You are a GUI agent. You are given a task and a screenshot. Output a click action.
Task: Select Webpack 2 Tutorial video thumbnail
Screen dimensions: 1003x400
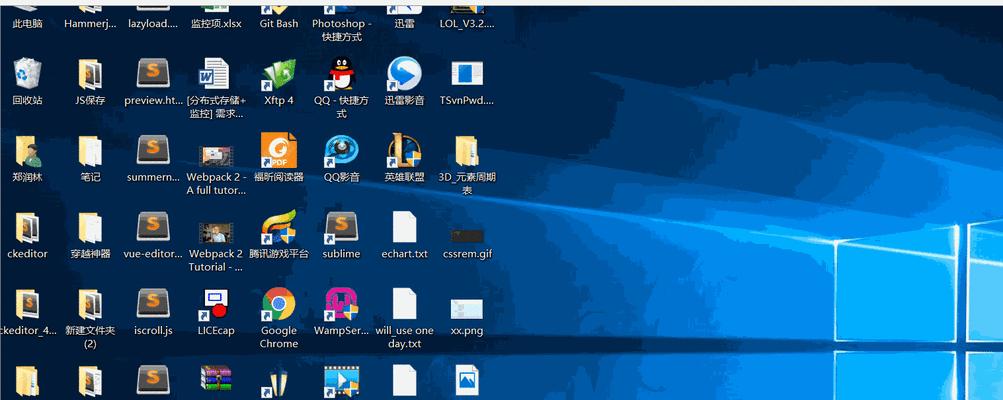[216, 233]
